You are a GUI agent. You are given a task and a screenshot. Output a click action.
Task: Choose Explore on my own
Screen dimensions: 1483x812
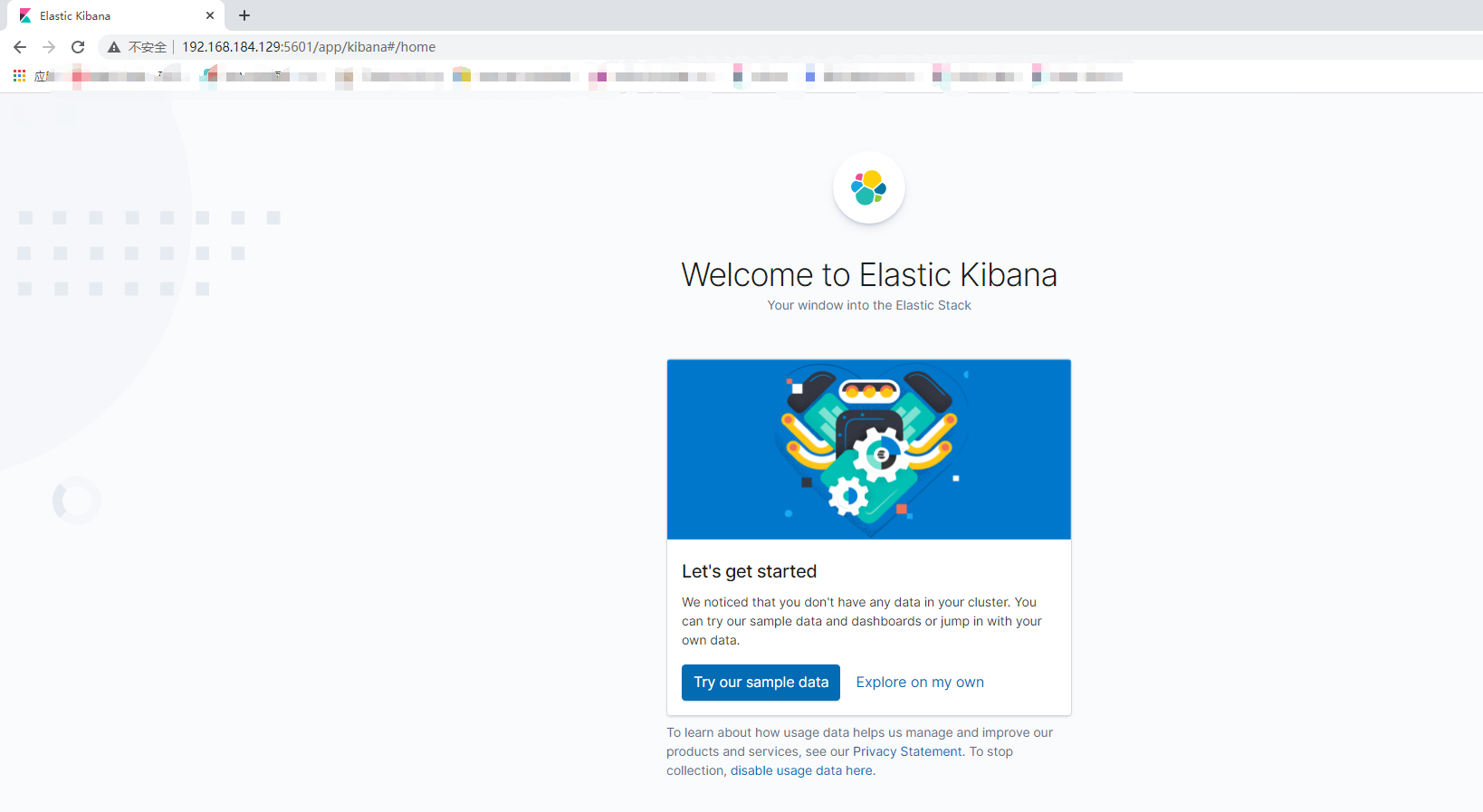pos(920,683)
